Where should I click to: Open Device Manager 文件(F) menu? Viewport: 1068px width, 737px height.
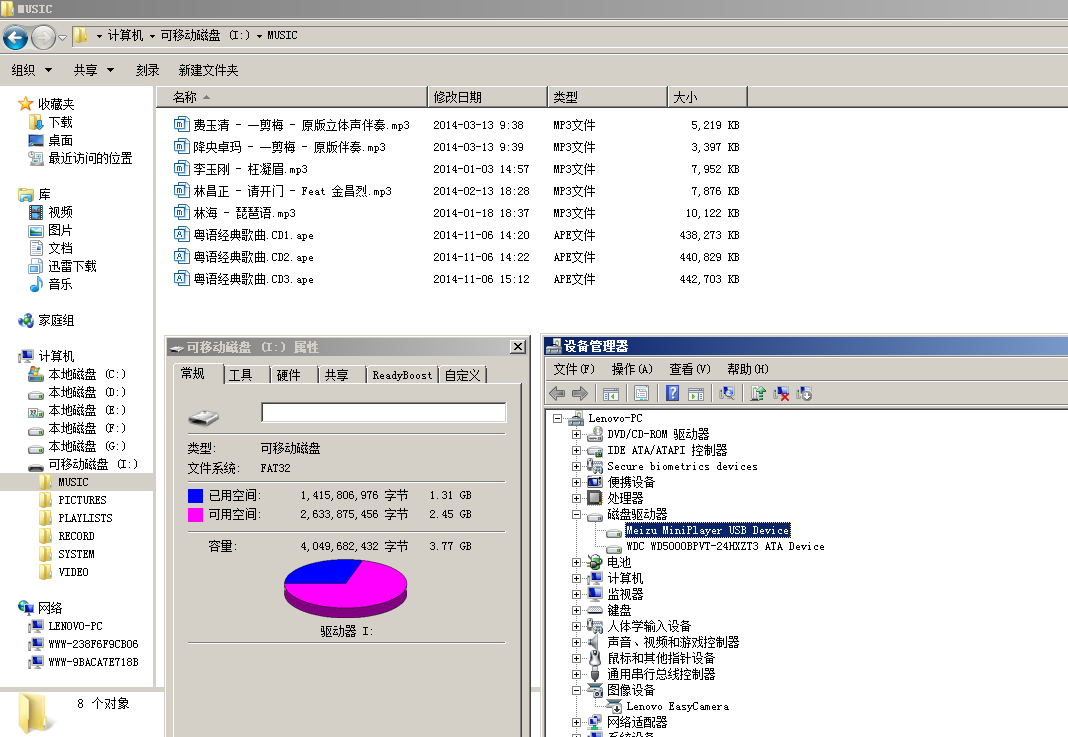[574, 369]
